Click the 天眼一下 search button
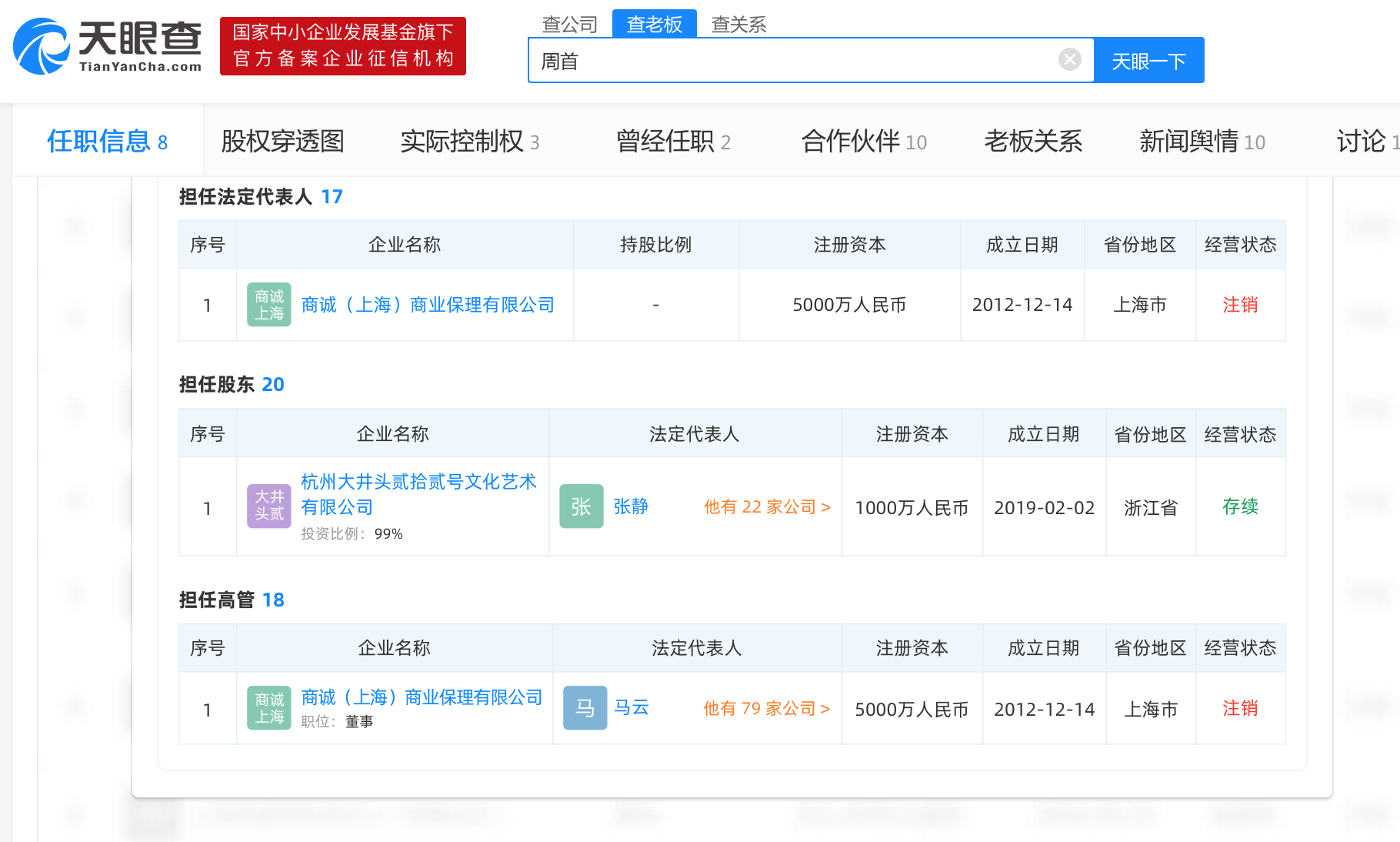Viewport: 1400px width, 842px height. point(1149,60)
